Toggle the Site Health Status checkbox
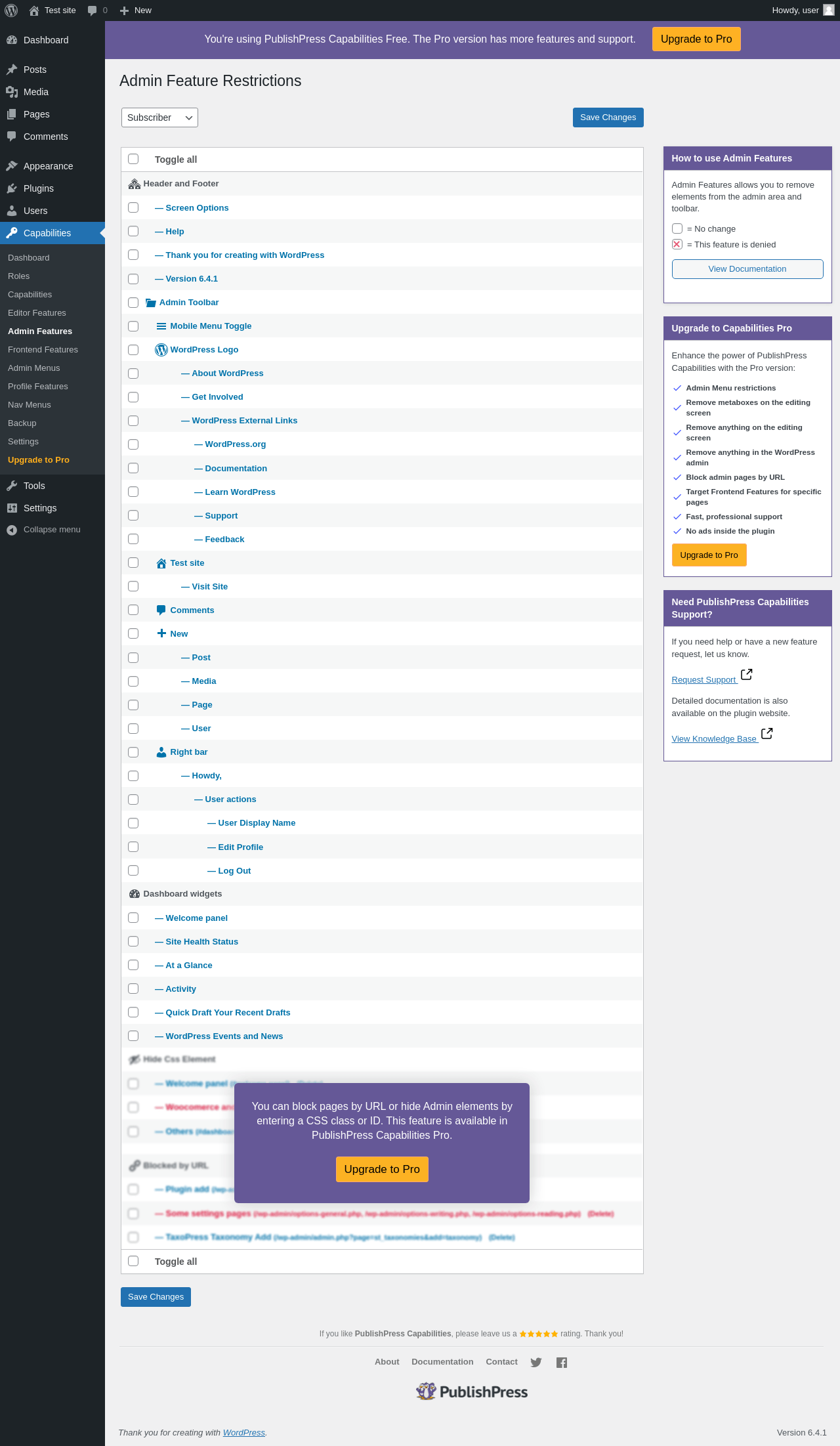 (133, 941)
